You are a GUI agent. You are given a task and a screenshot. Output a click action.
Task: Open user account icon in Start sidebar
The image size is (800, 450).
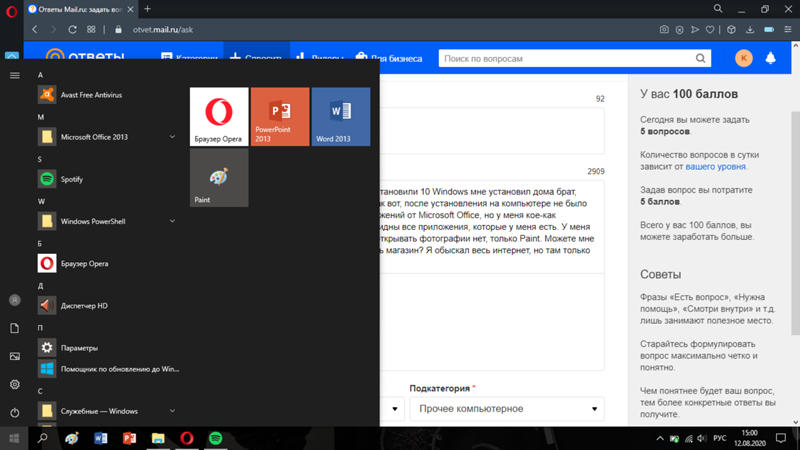pos(15,300)
